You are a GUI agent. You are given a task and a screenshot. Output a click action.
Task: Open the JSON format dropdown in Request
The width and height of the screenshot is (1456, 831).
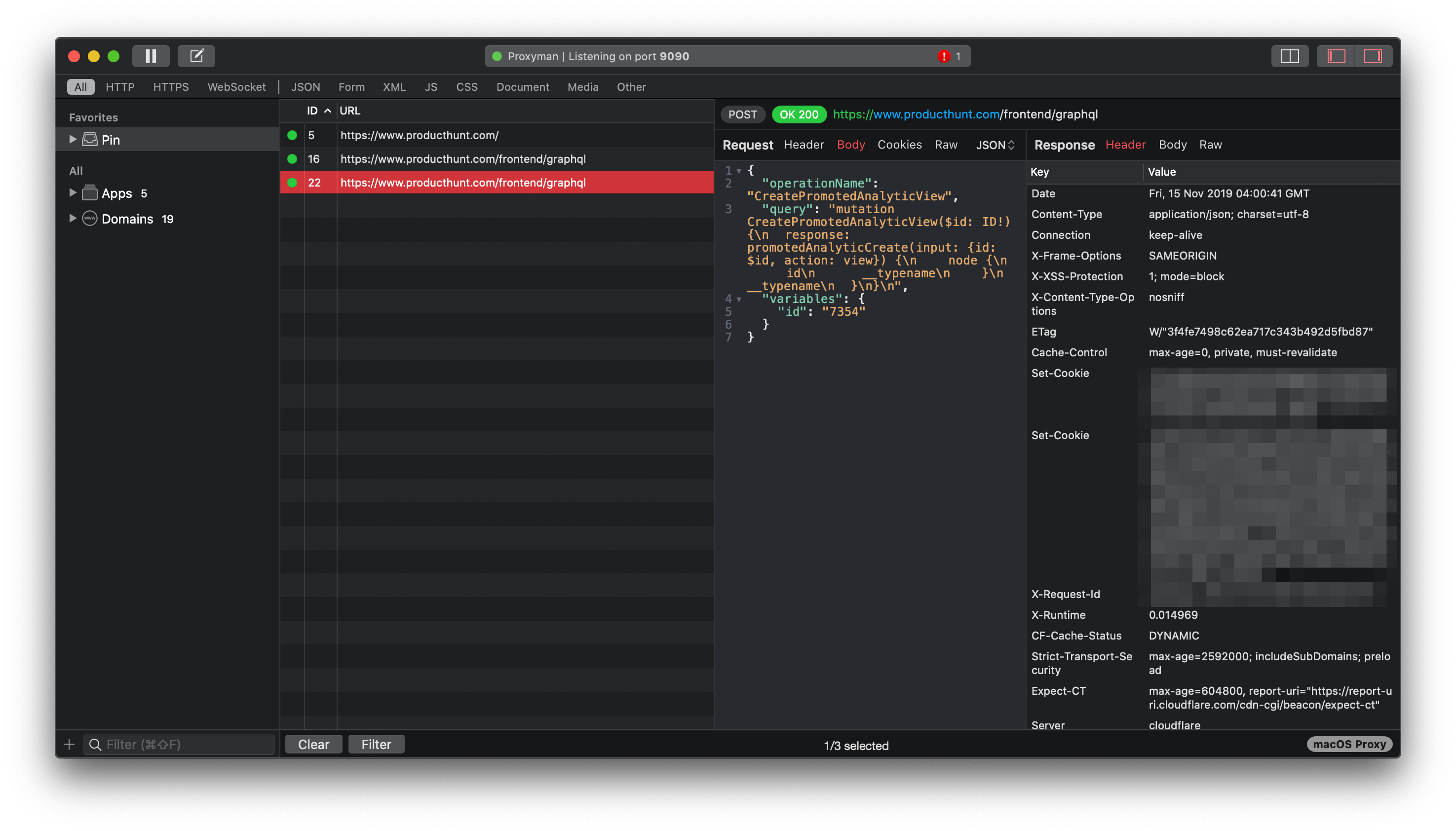click(995, 145)
